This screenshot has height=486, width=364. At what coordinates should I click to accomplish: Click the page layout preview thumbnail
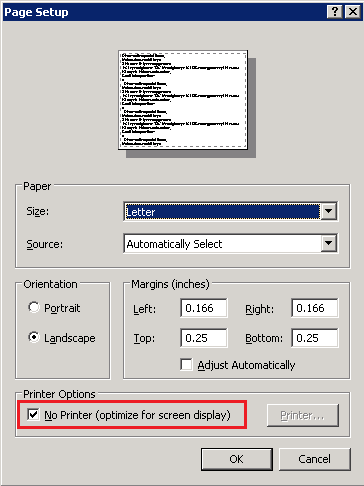[183, 100]
